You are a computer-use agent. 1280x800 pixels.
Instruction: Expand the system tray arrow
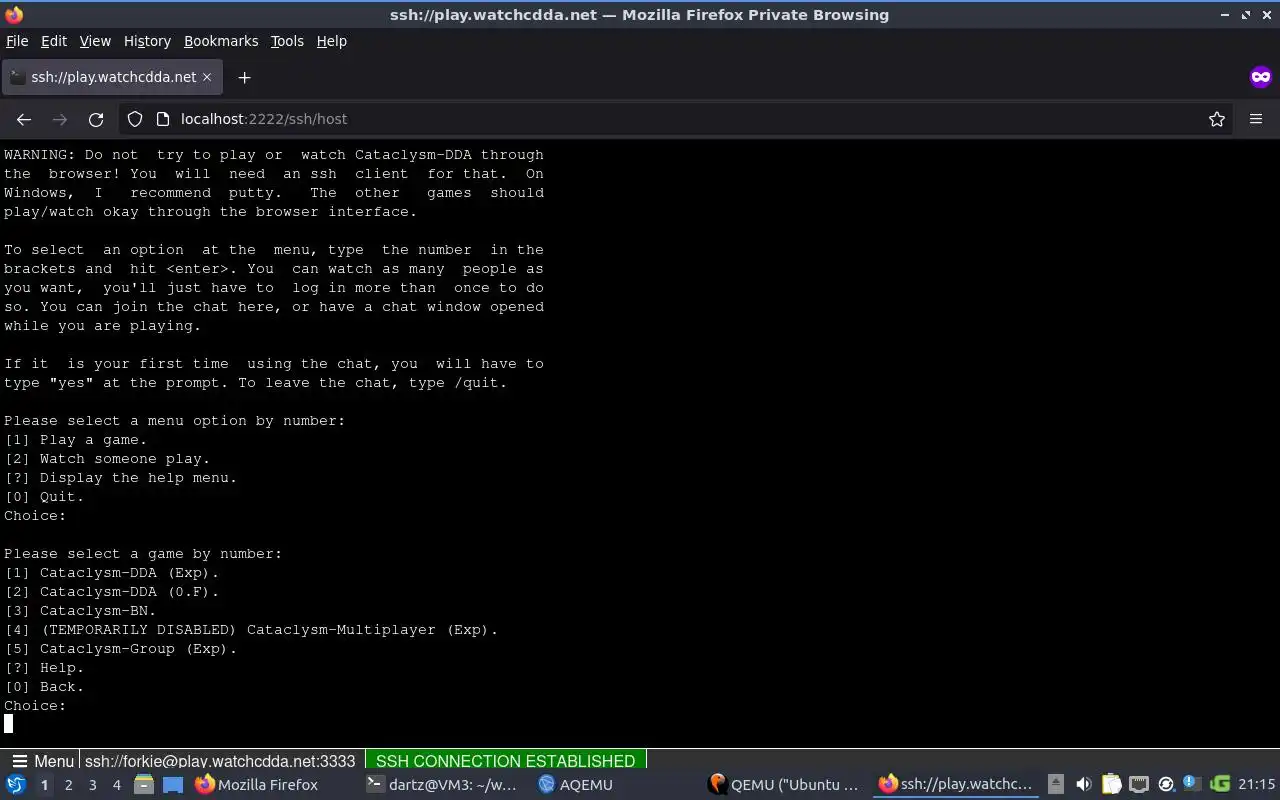click(x=1056, y=785)
